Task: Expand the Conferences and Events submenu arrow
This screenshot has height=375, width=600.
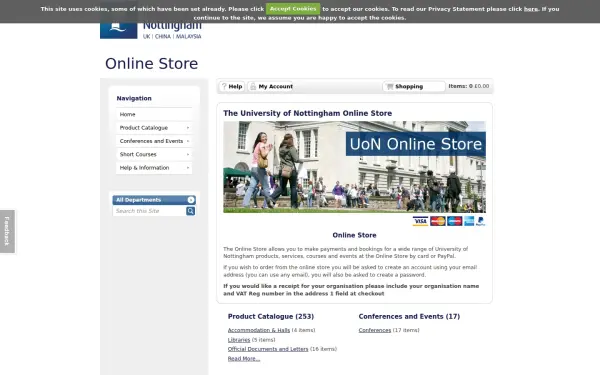Action: (188, 141)
